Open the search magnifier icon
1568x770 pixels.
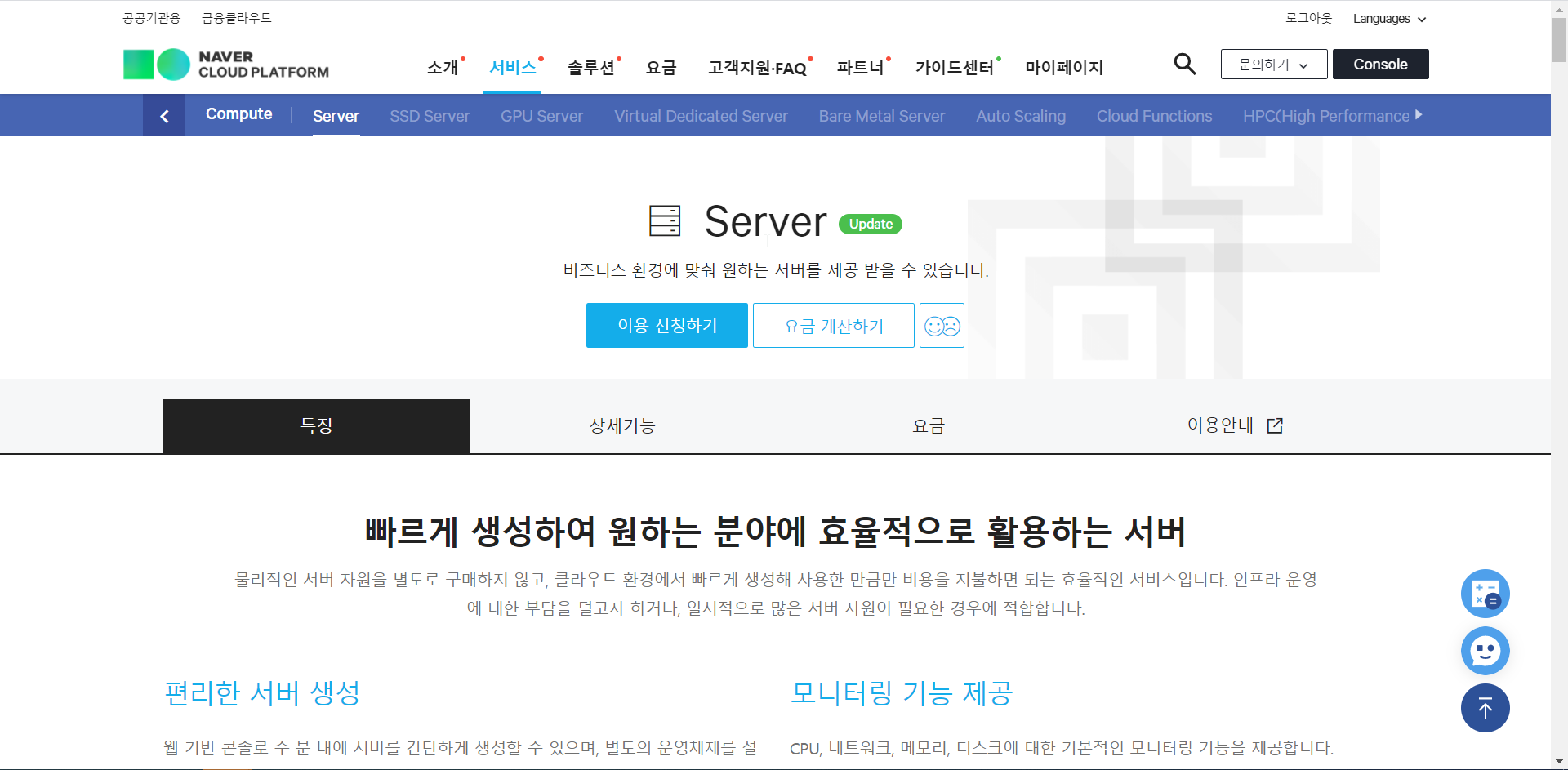[1184, 64]
